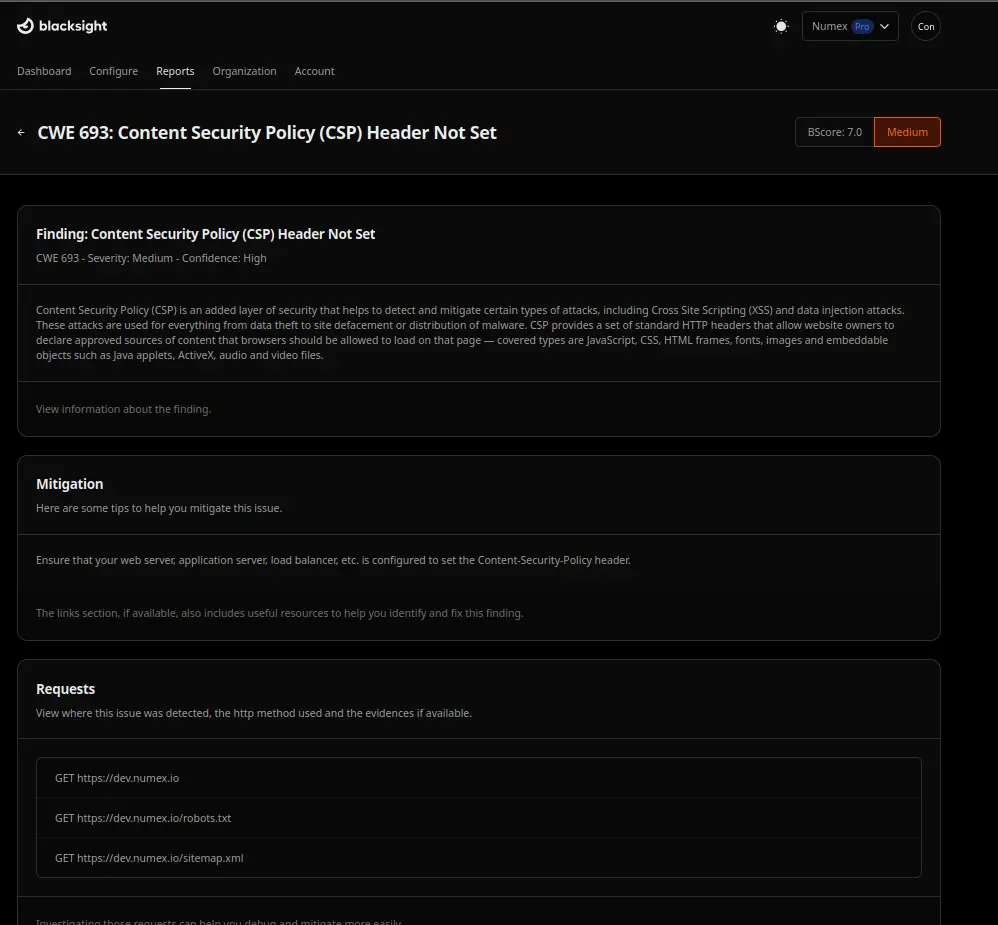Viewport: 998px width, 925px height.
Task: Open the GET https://dev.numex.io request row
Action: (478, 778)
